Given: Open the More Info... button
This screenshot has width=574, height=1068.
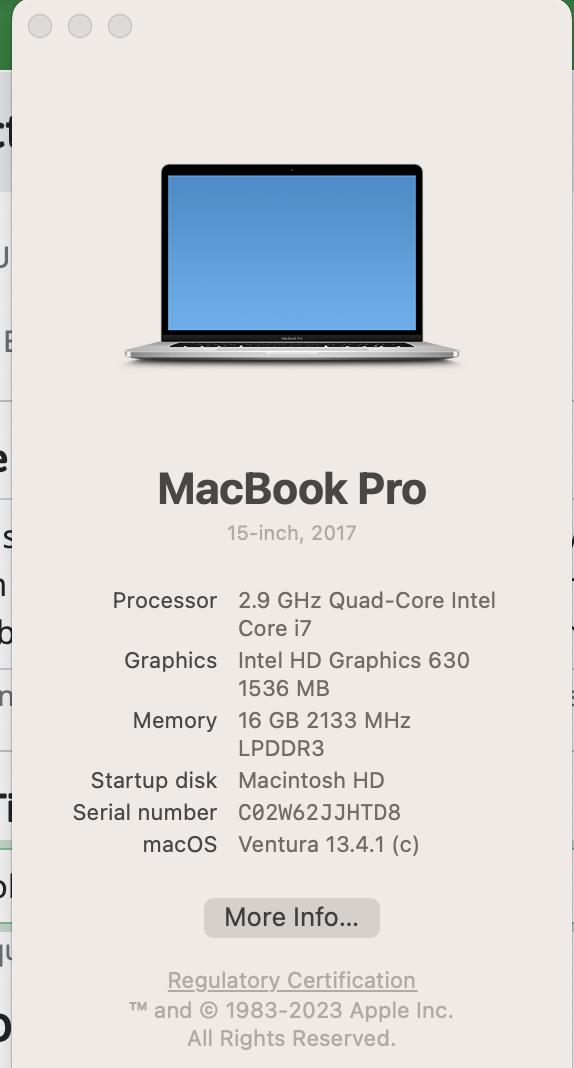Looking at the screenshot, I should pyautogui.click(x=291, y=917).
